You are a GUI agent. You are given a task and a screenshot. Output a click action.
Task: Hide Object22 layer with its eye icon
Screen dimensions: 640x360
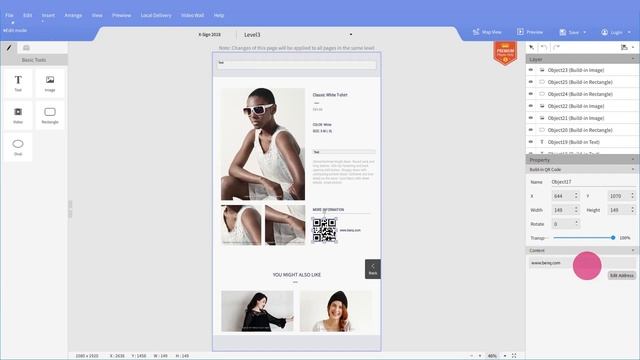531,106
